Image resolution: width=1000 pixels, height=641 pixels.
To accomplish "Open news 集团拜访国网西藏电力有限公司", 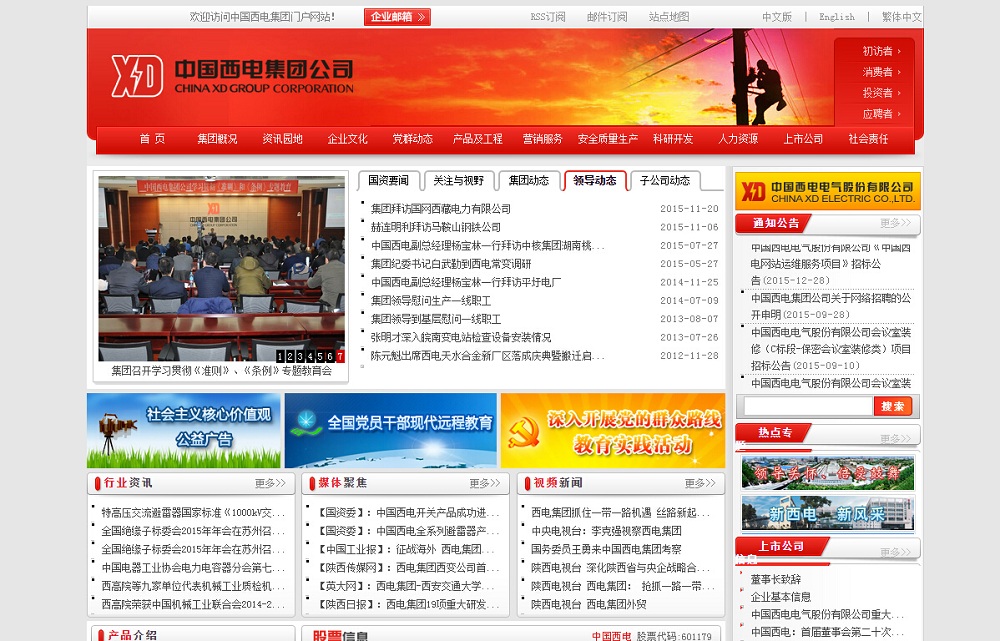I will point(441,209).
